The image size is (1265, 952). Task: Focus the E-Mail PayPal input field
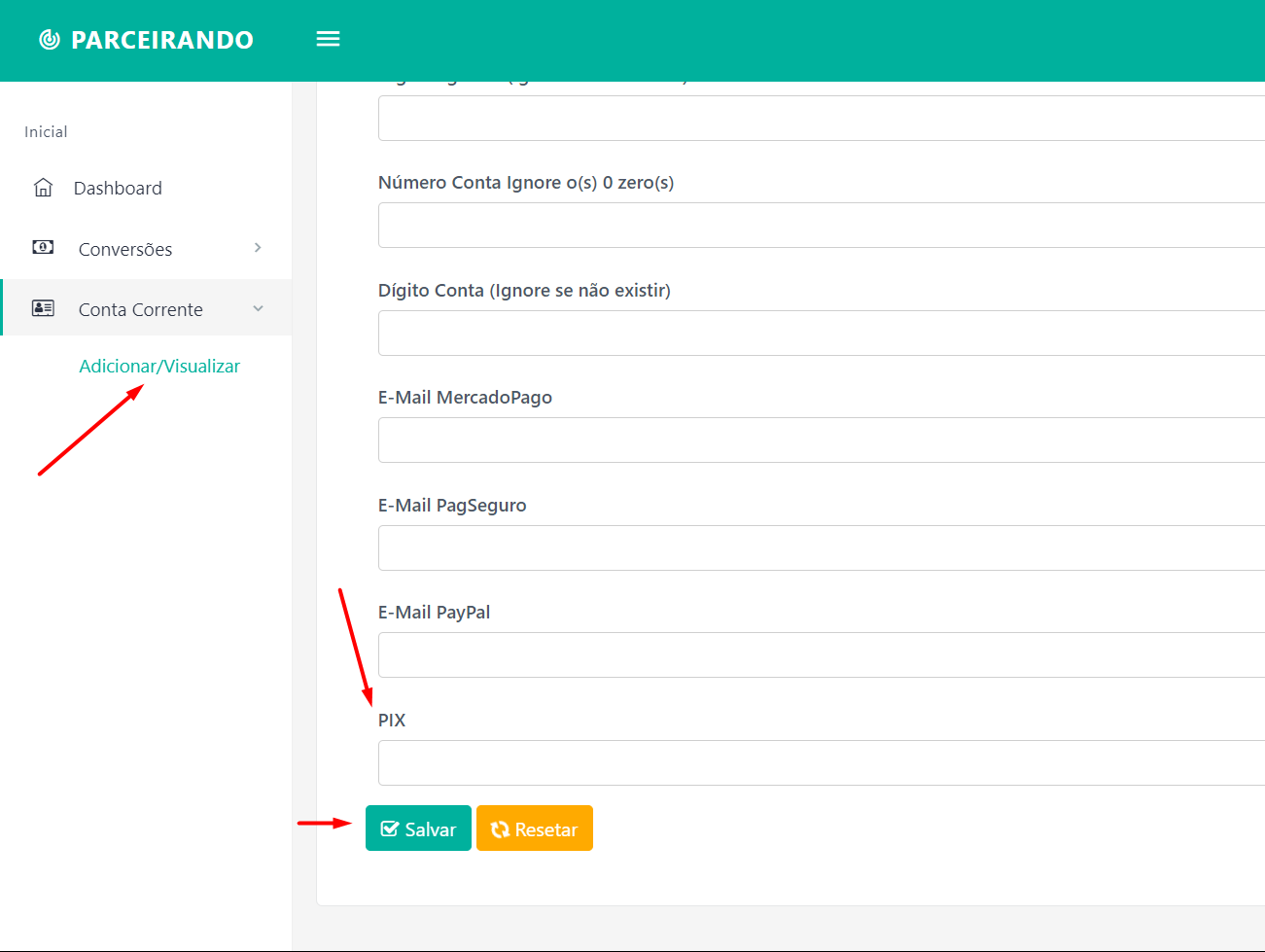(822, 655)
